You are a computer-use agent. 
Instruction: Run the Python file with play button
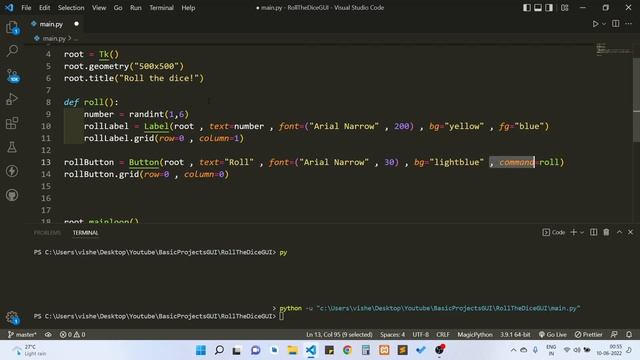pyautogui.click(x=596, y=24)
